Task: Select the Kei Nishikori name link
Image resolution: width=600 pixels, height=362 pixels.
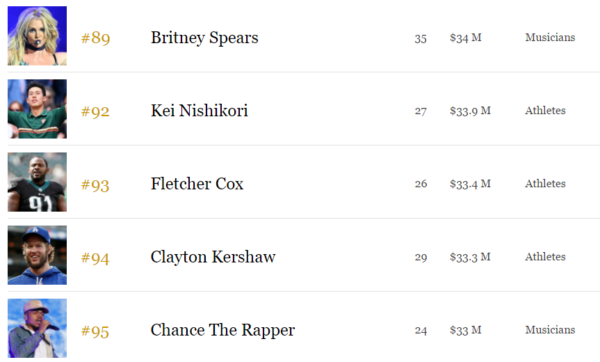Action: click(x=199, y=111)
